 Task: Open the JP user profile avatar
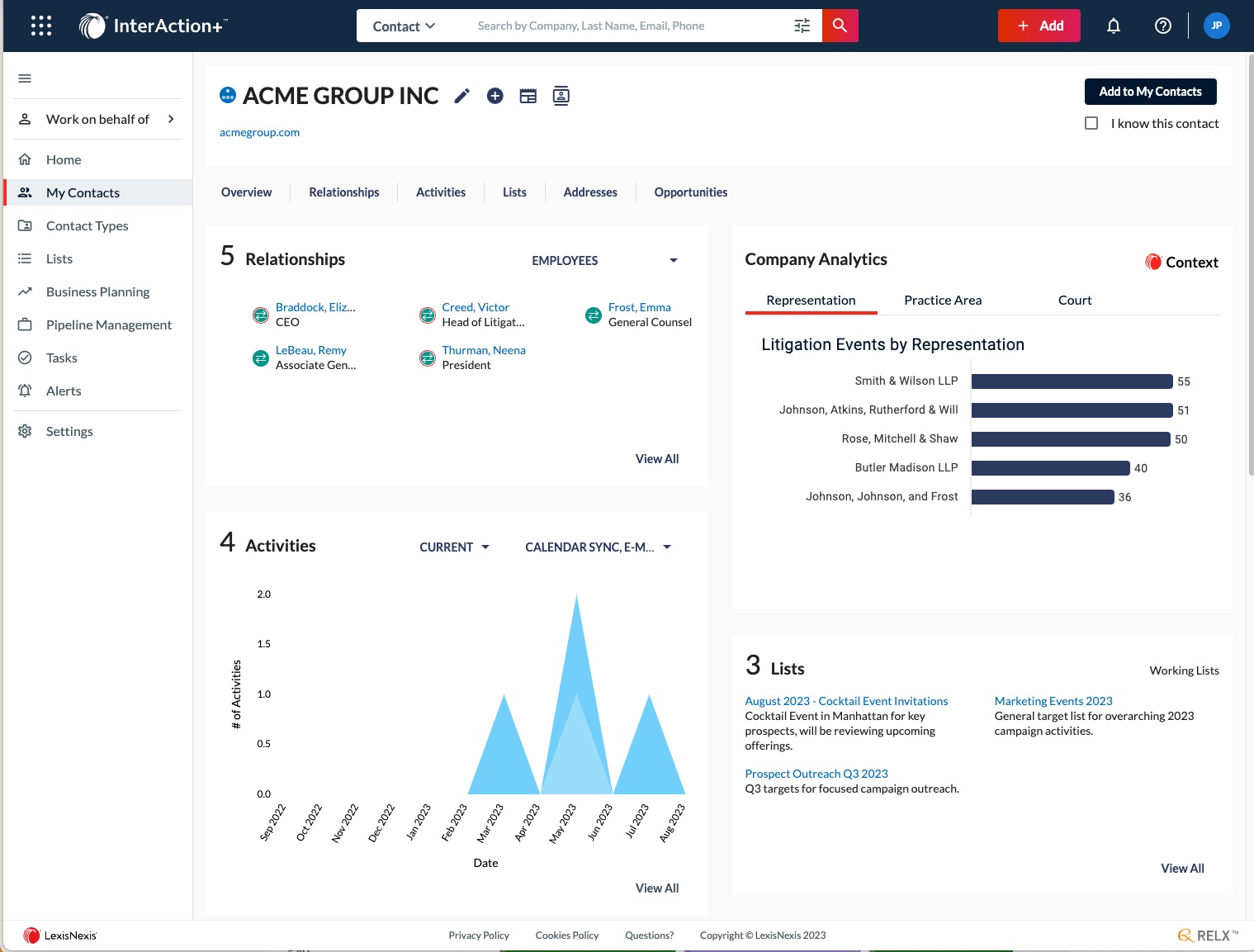tap(1217, 26)
